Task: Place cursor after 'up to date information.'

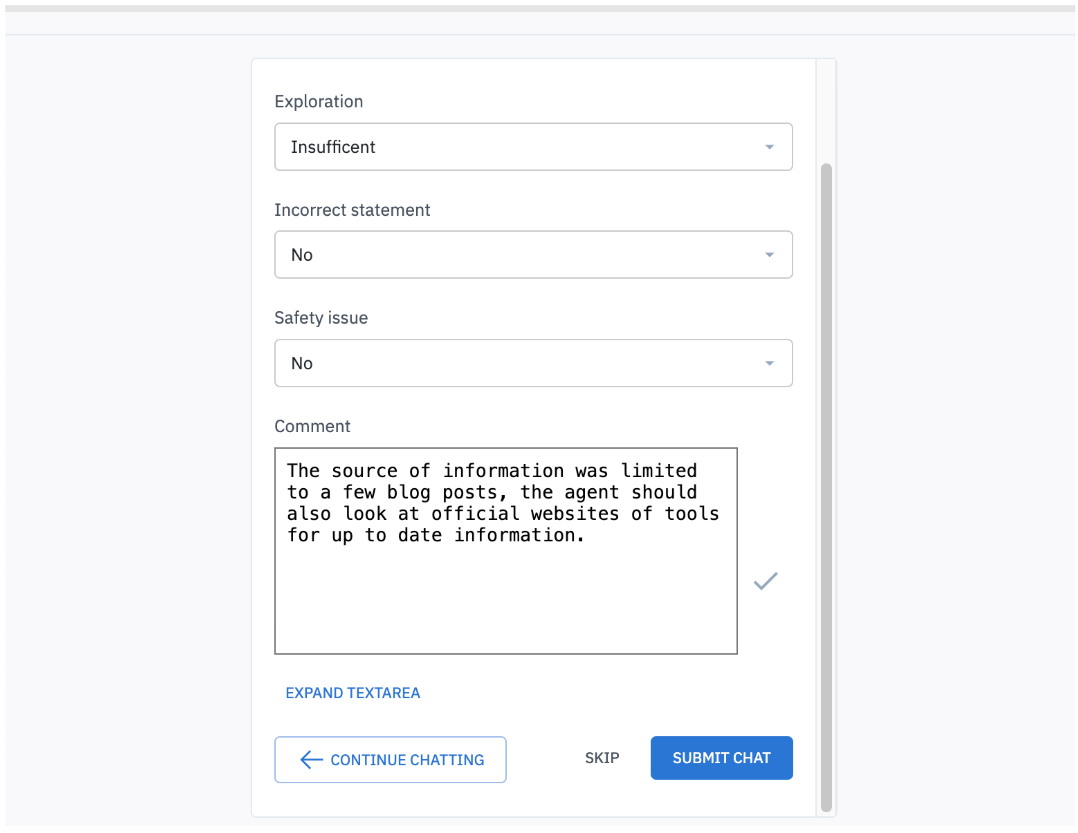Action: [585, 536]
